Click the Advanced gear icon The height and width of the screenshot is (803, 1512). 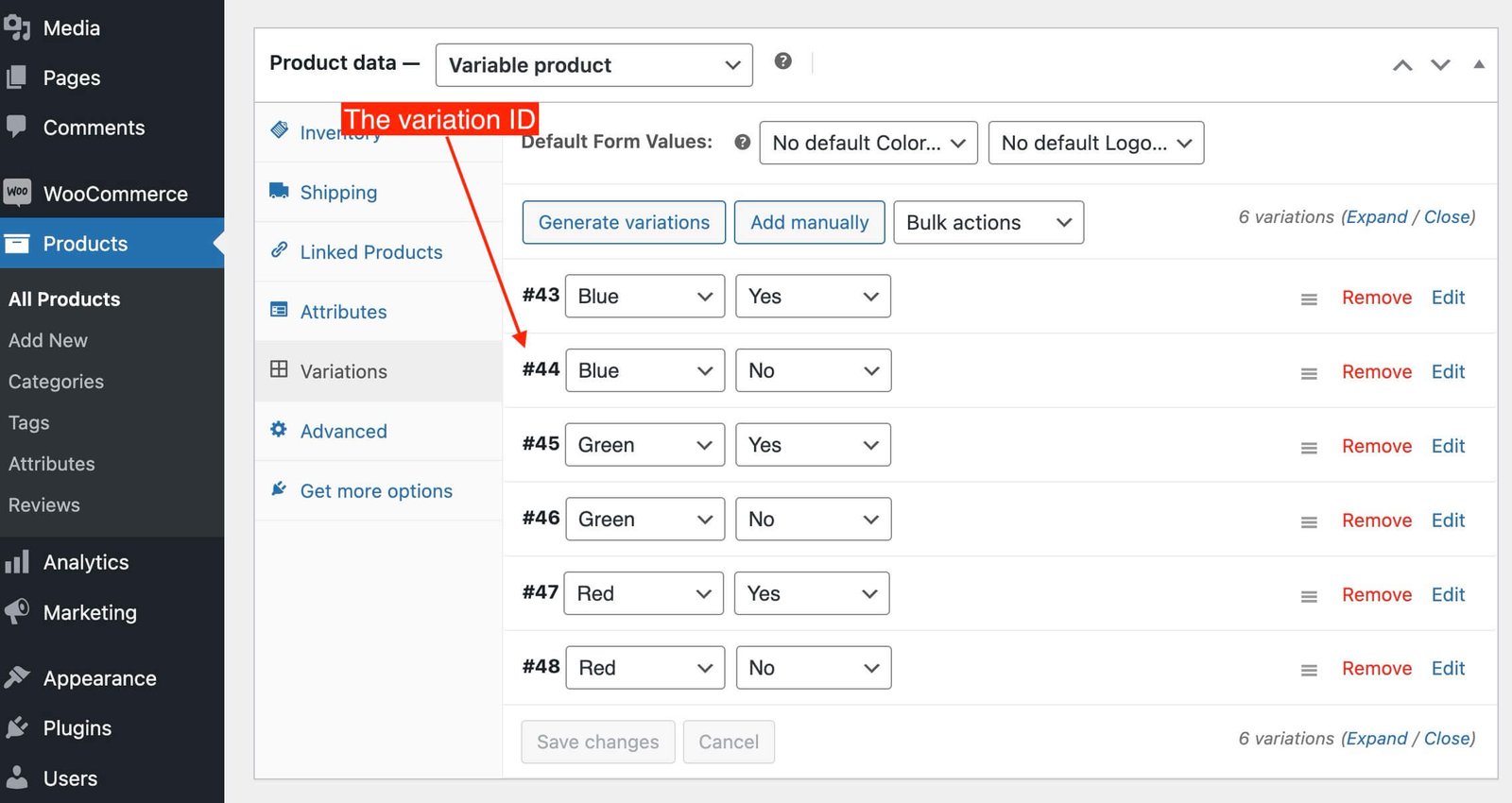coord(279,429)
